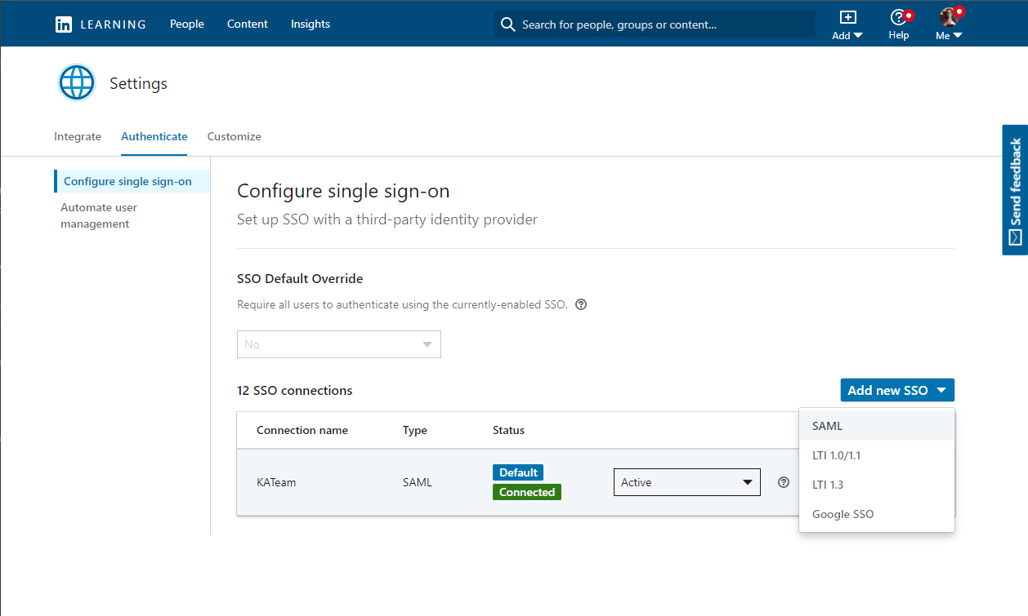Open the Active status dropdown for KATeam

tap(686, 482)
